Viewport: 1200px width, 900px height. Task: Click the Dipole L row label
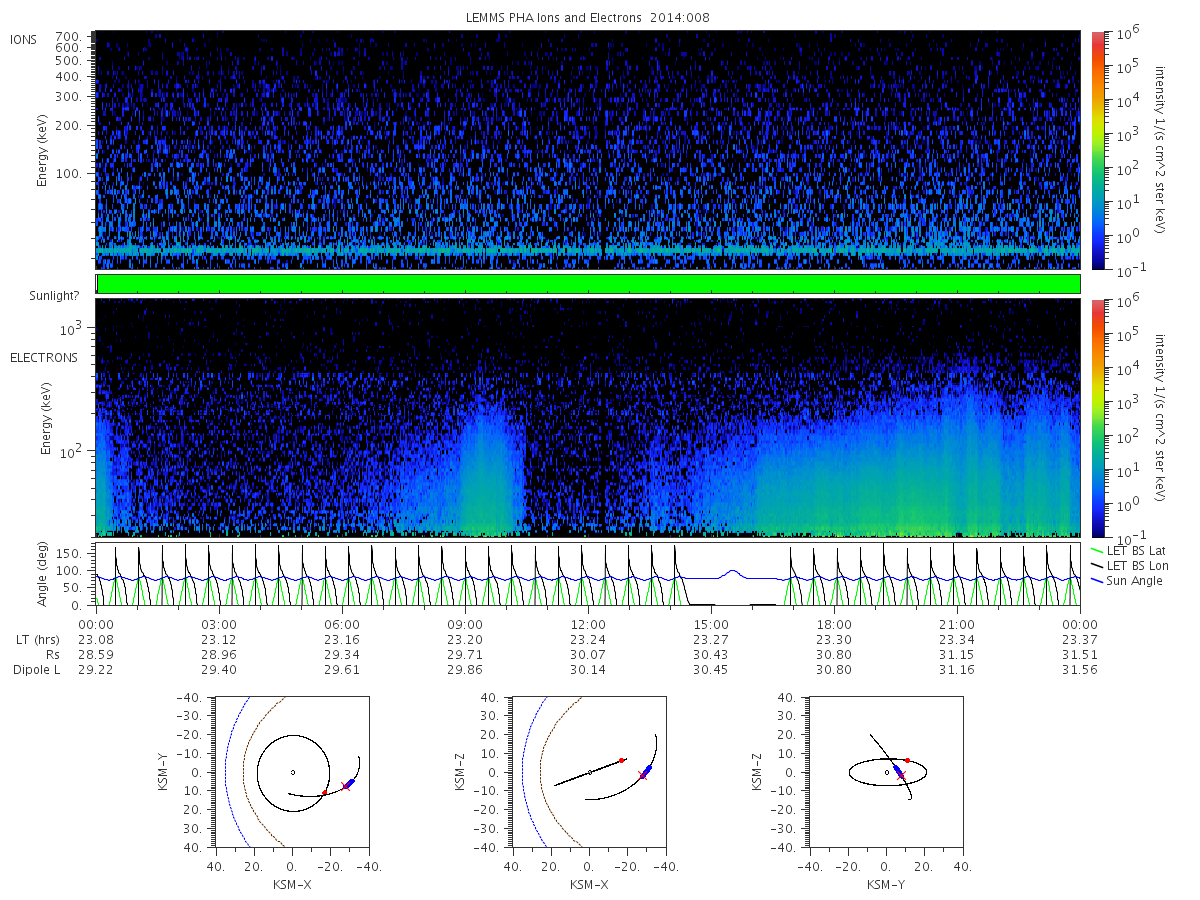[x=36, y=669]
